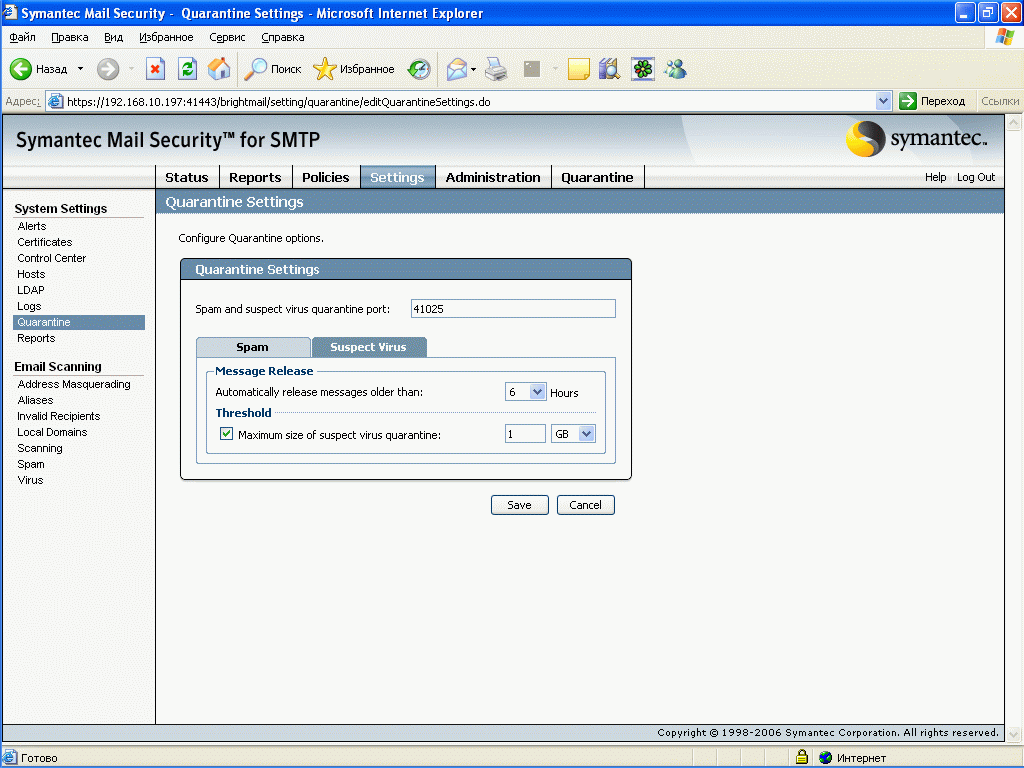Screen dimensions: 1024x768
Task: Open the Сервис menu
Action: pyautogui.click(x=227, y=37)
